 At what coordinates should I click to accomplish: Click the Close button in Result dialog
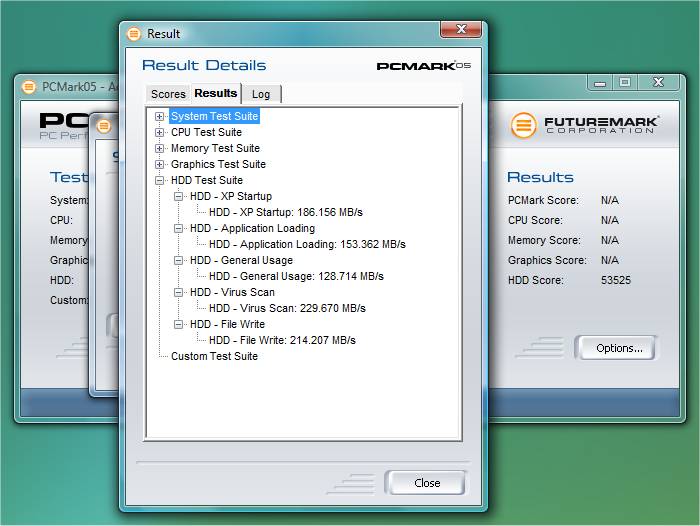click(x=425, y=483)
